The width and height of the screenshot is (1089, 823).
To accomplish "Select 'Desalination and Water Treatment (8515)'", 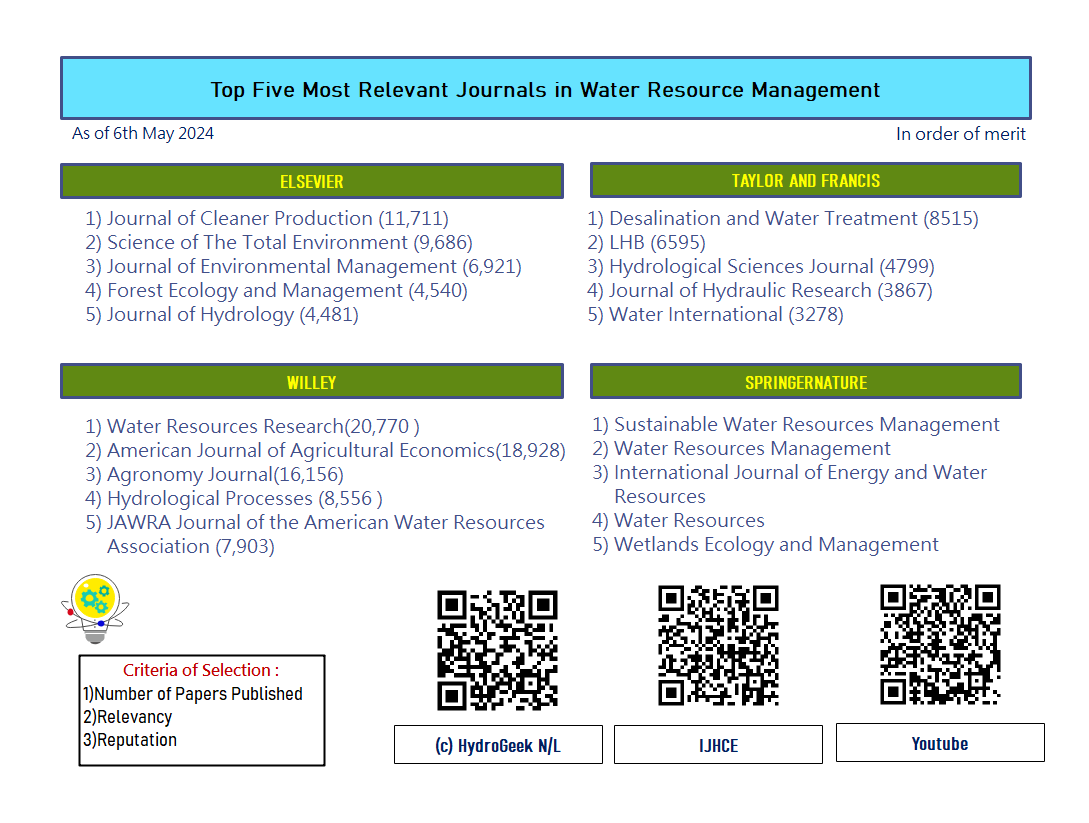I will pyautogui.click(x=783, y=218).
